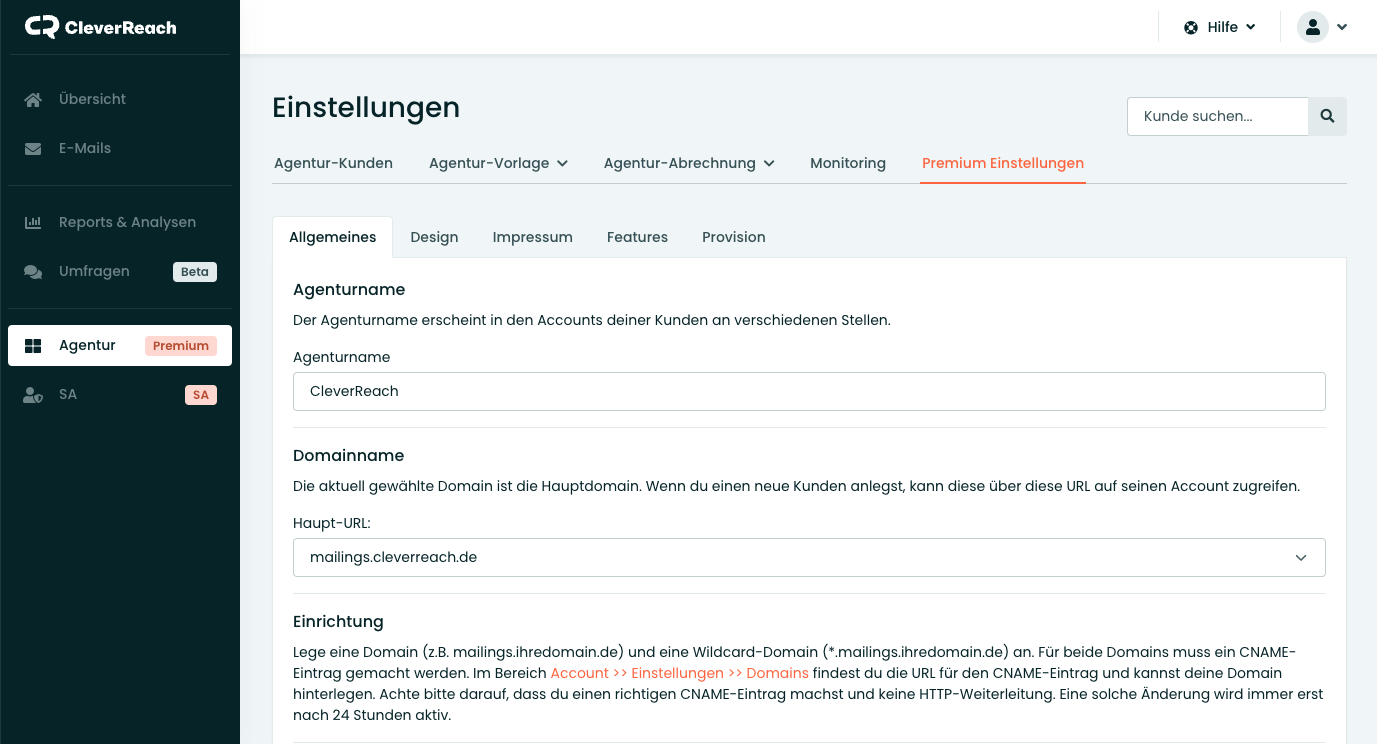Click the Hilfe lifebuoy icon
The height and width of the screenshot is (744, 1377).
click(1191, 27)
